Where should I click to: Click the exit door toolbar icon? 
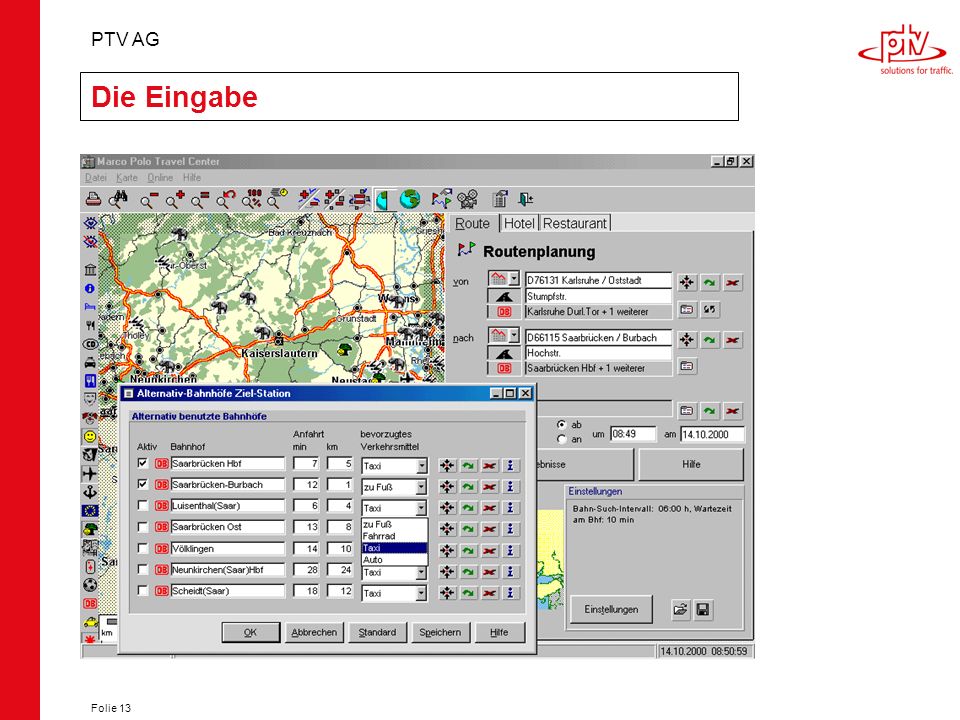[x=525, y=199]
